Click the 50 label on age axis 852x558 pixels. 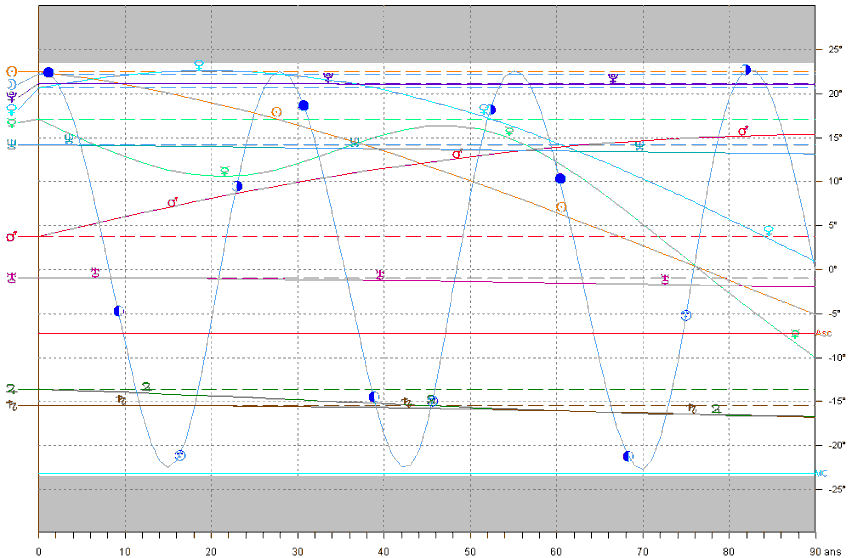coord(470,551)
